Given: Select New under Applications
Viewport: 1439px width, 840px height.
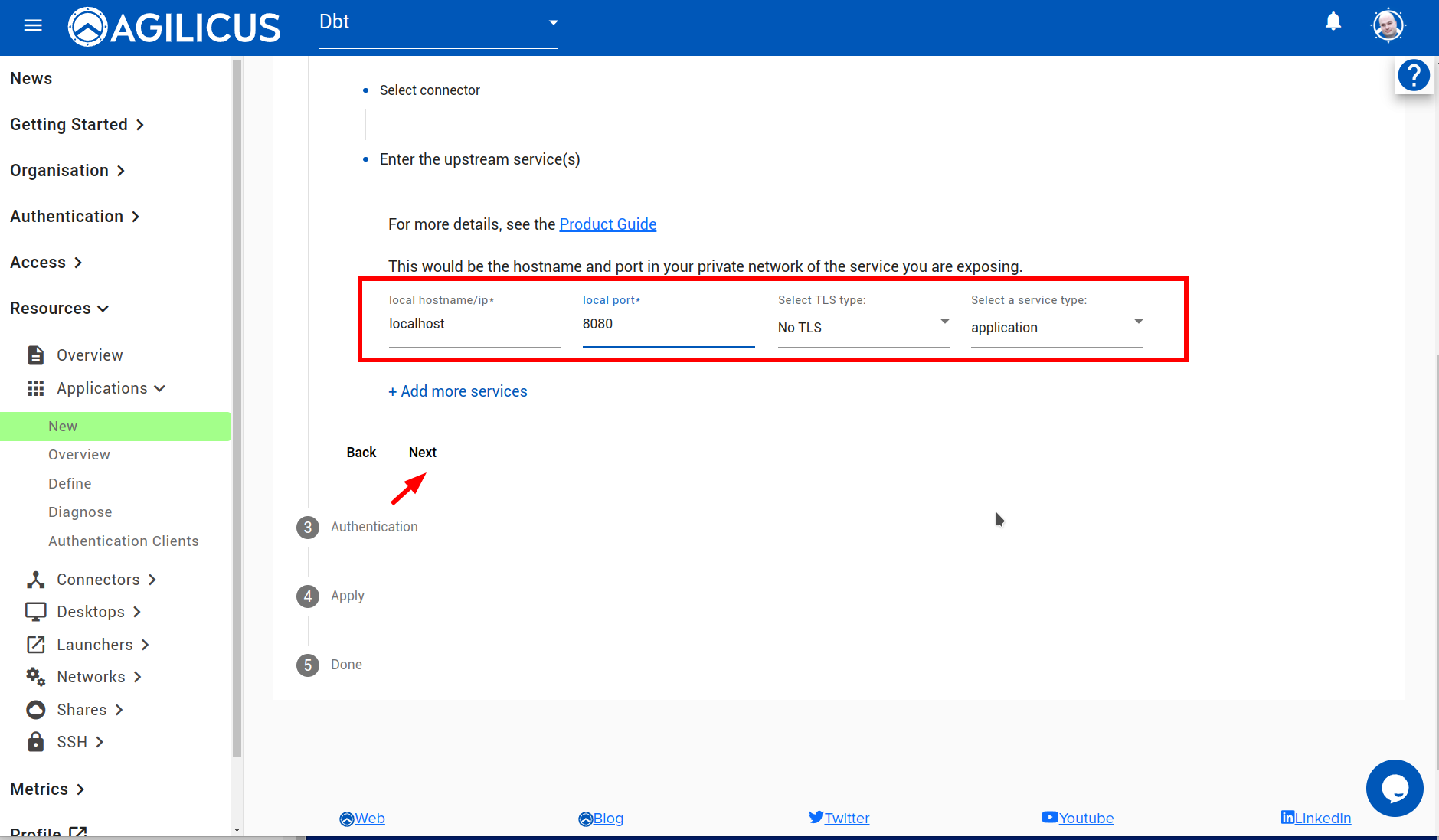Looking at the screenshot, I should coord(62,426).
